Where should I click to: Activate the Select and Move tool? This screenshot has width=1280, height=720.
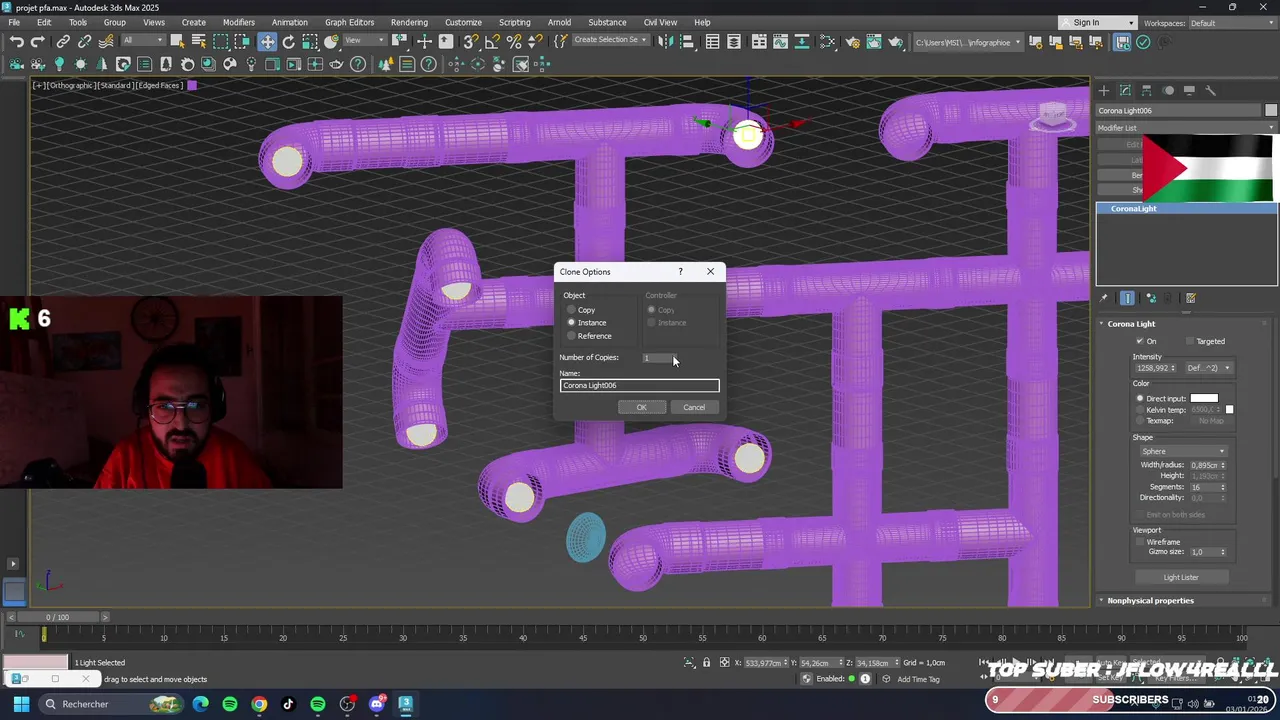coord(267,42)
